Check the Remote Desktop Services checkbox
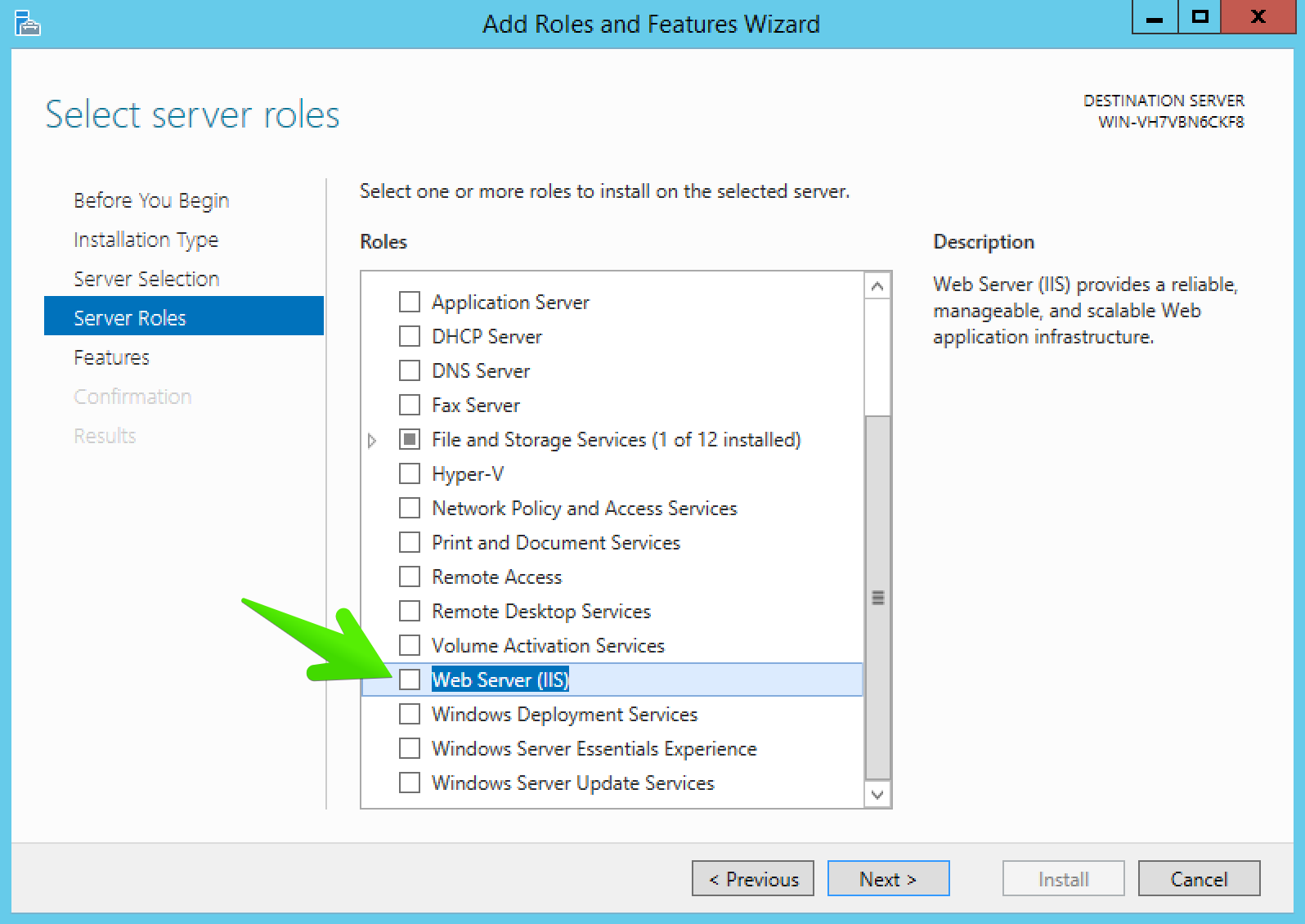Image resolution: width=1305 pixels, height=924 pixels. click(410, 611)
